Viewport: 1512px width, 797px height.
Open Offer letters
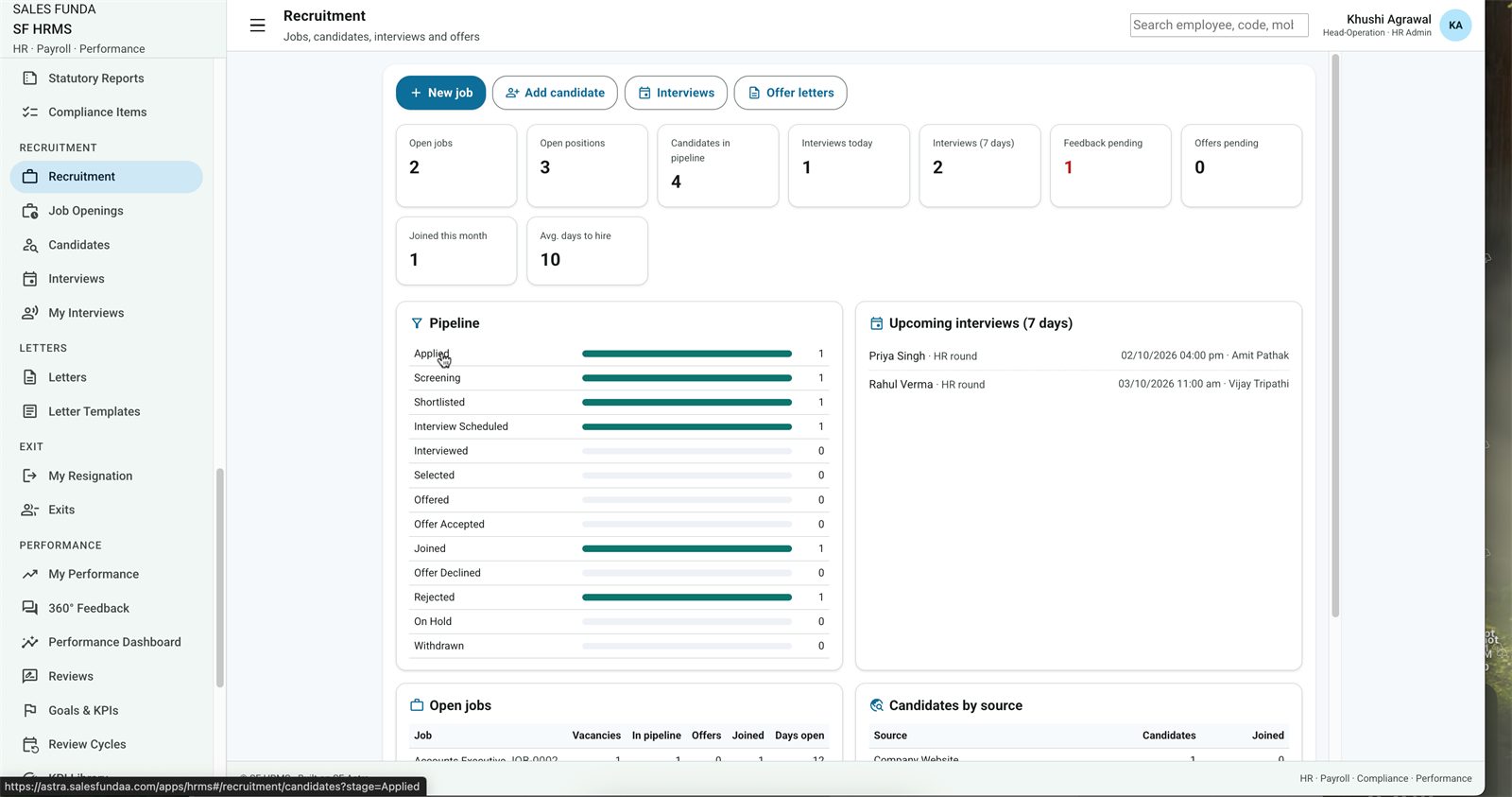tap(790, 93)
